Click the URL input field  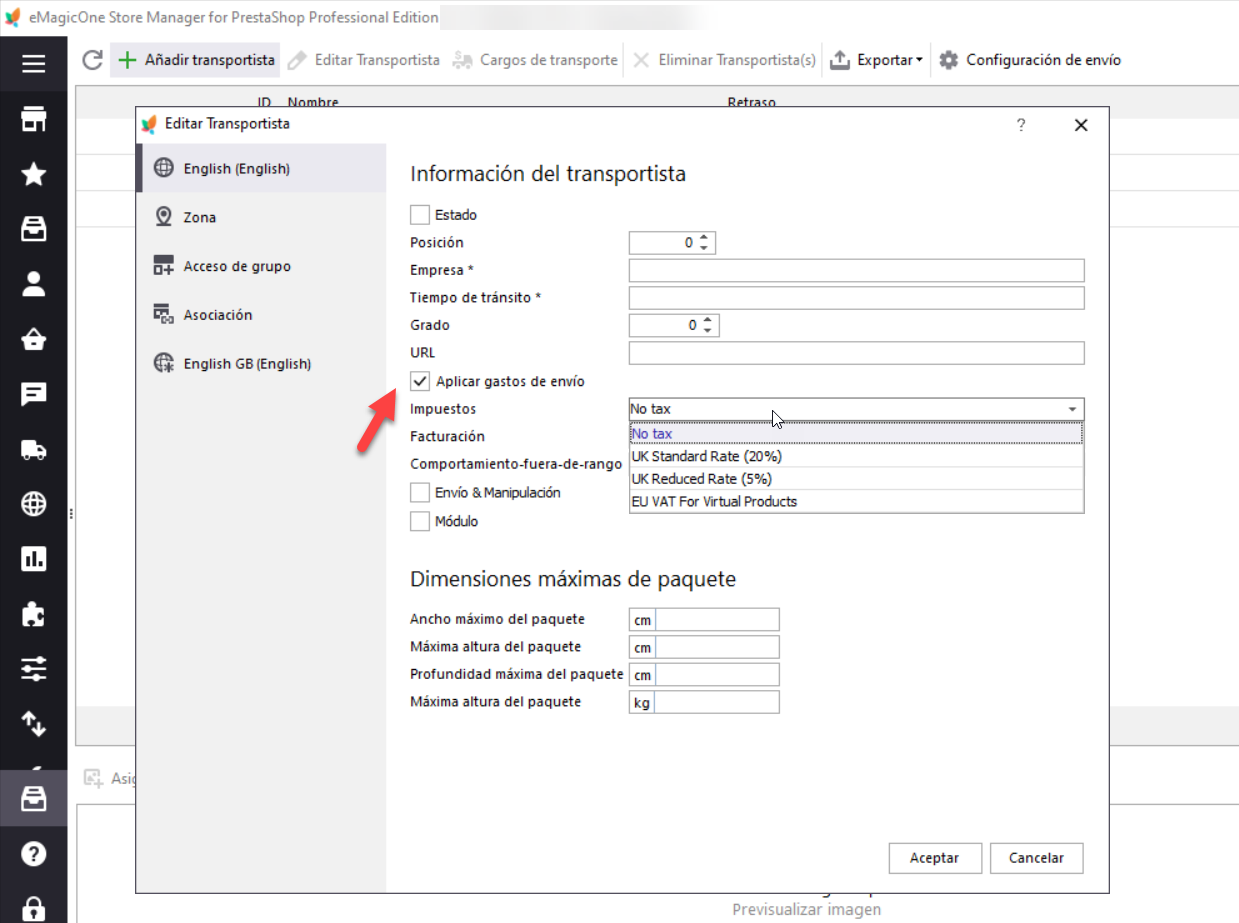pos(857,353)
